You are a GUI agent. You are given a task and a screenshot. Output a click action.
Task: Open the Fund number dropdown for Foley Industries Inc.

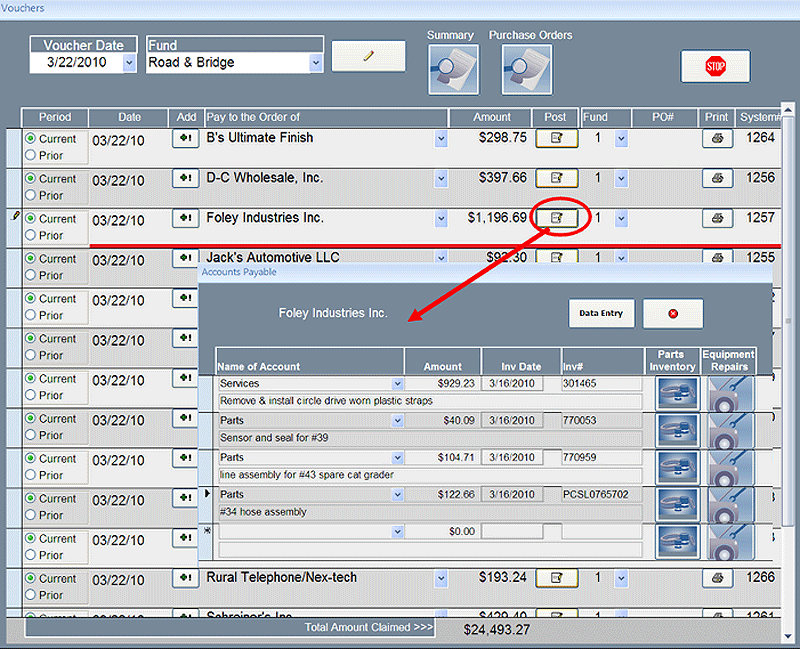pos(621,218)
